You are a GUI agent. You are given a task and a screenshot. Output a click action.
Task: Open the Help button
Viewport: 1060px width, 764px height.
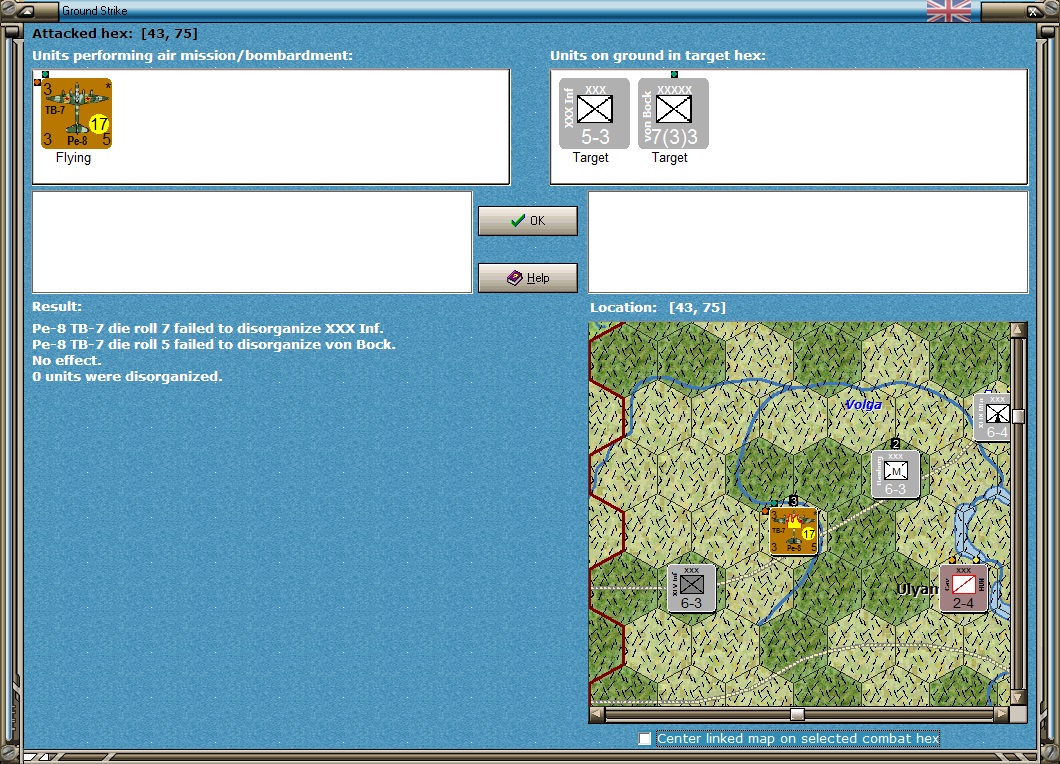(528, 278)
